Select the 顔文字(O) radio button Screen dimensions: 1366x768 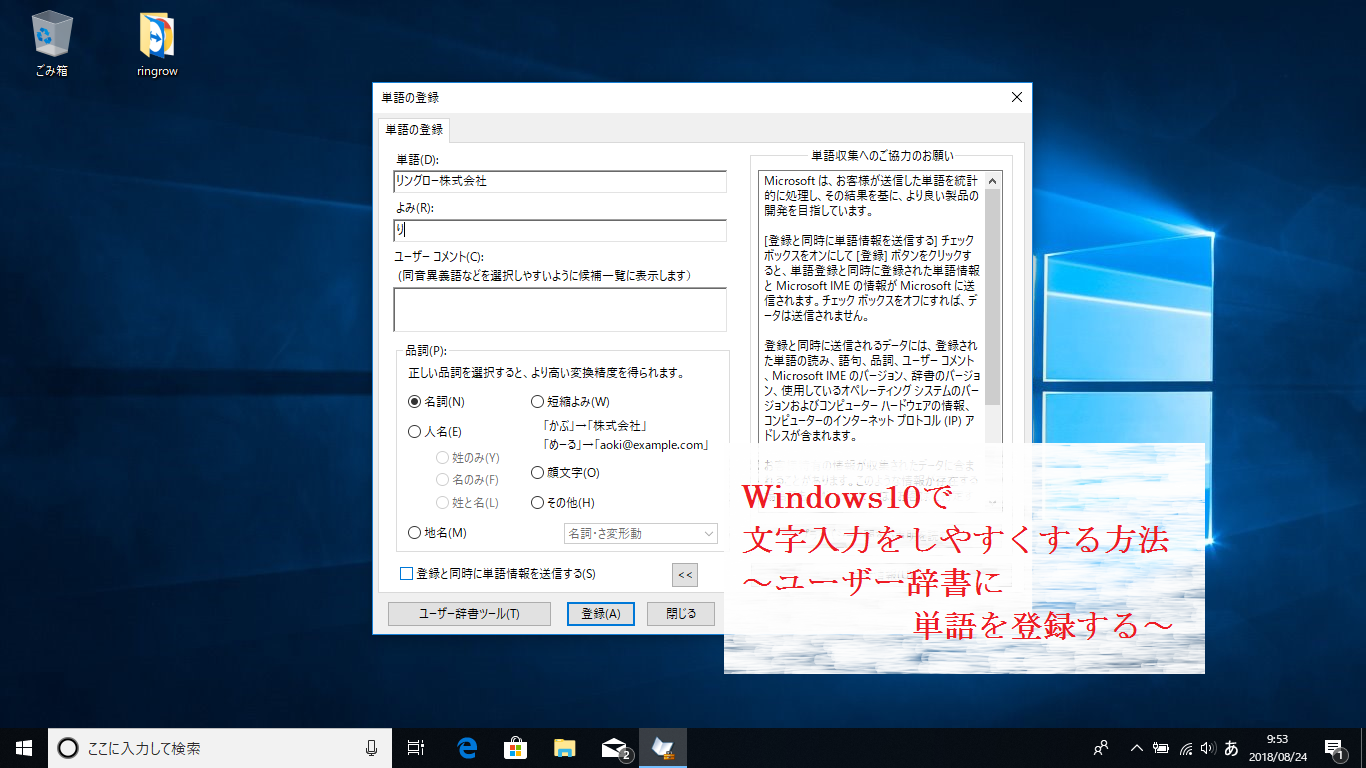(x=565, y=472)
